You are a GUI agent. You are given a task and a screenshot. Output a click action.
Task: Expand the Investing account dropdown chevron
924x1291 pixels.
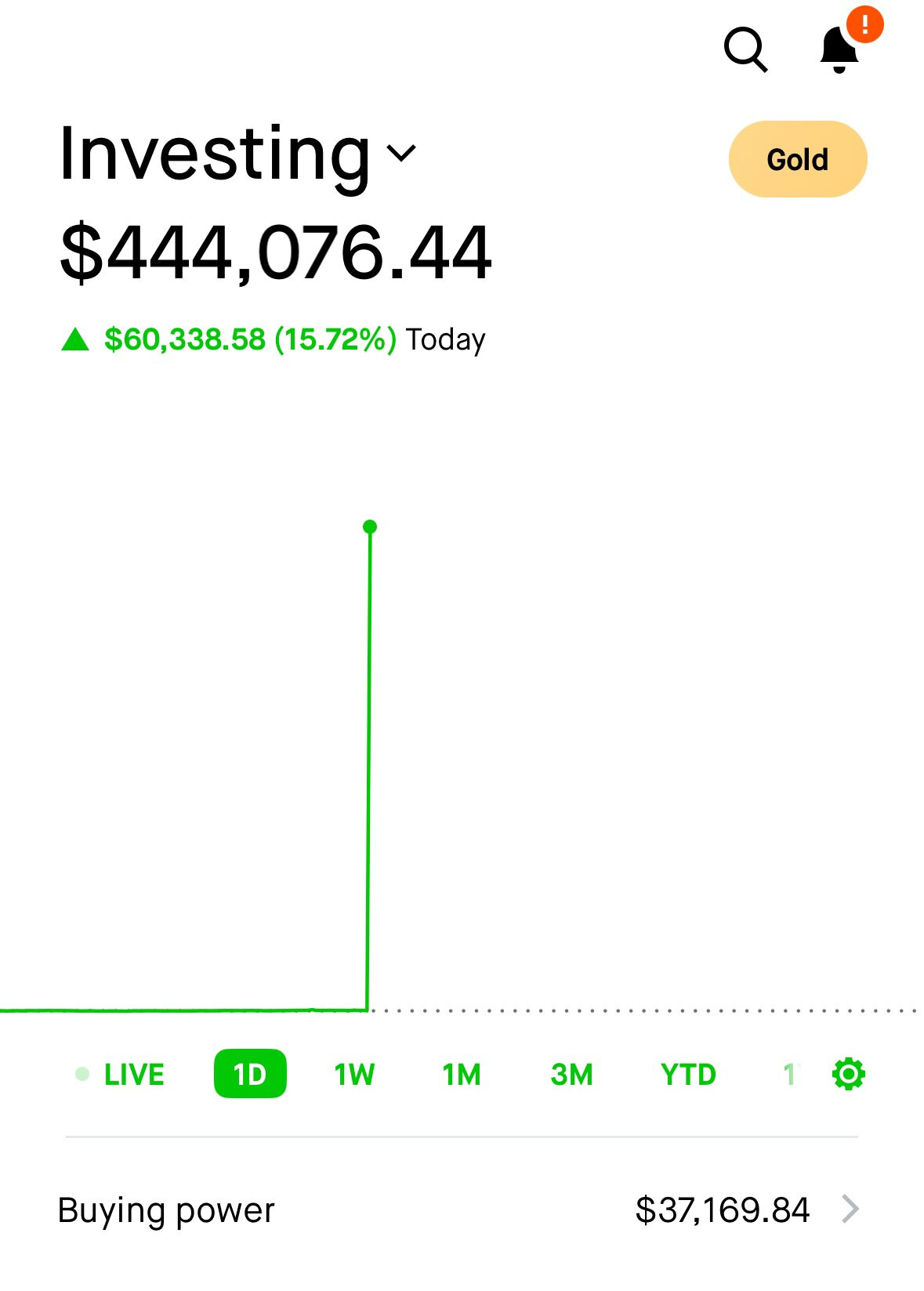coord(401,153)
